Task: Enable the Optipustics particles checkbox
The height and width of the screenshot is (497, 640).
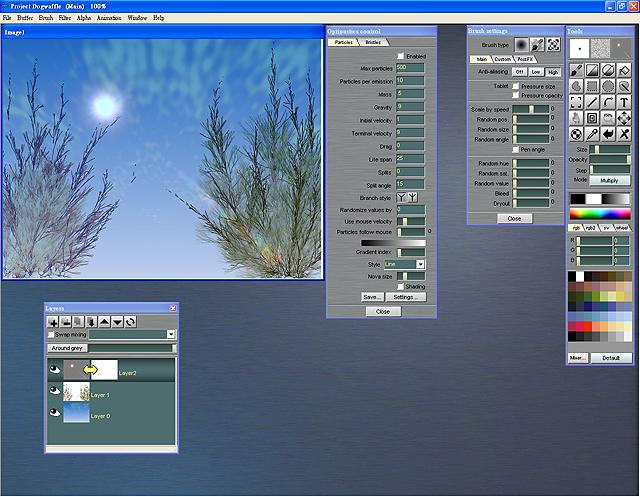Action: (x=402, y=56)
